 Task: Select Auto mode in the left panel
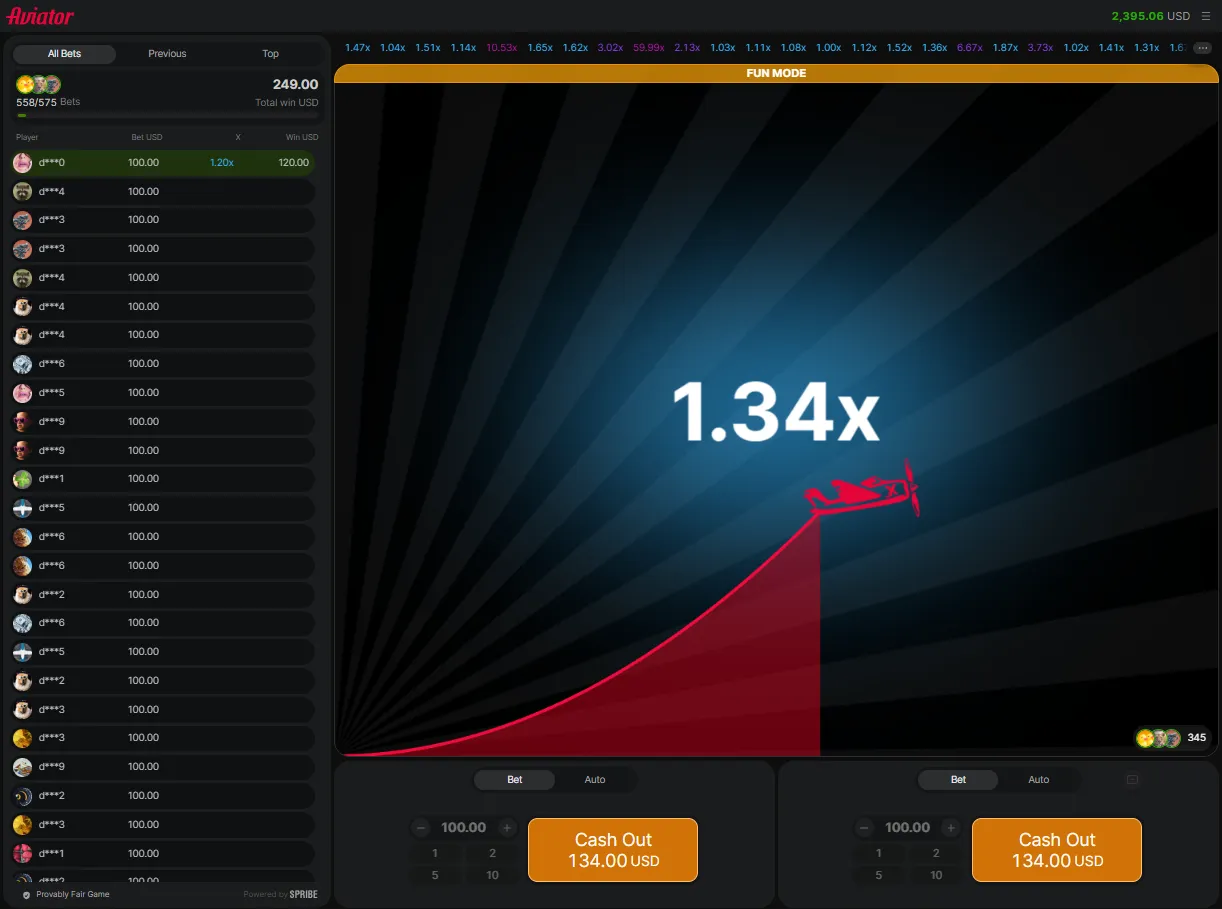[x=595, y=780]
